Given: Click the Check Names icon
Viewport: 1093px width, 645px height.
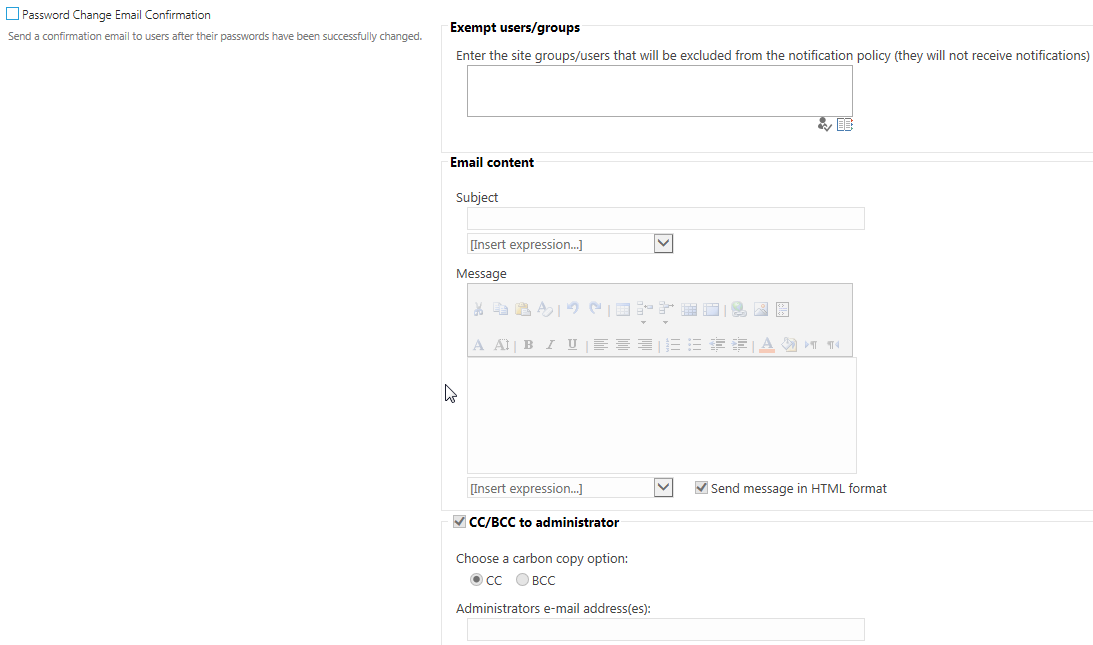Looking at the screenshot, I should click(824, 125).
